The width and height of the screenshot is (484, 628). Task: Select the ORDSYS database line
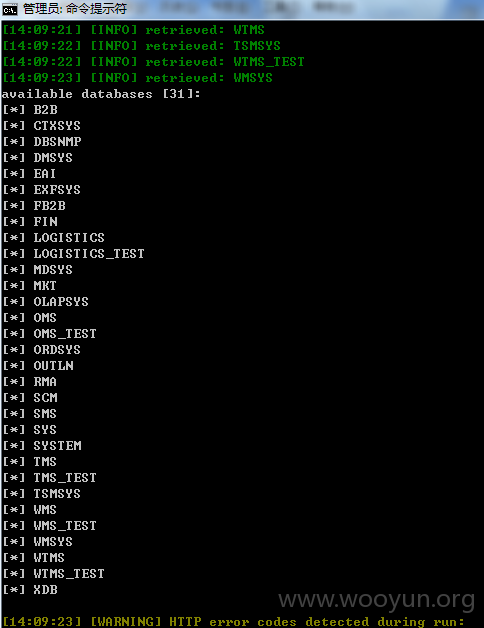pos(42,350)
